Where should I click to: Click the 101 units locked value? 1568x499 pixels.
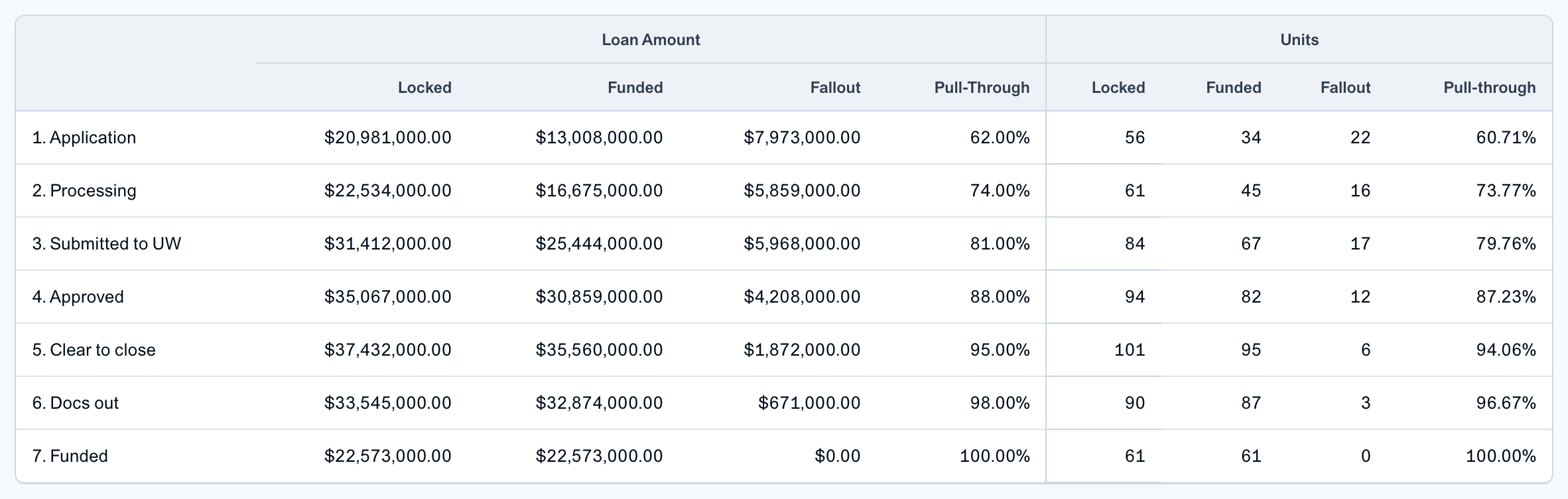pos(1130,350)
